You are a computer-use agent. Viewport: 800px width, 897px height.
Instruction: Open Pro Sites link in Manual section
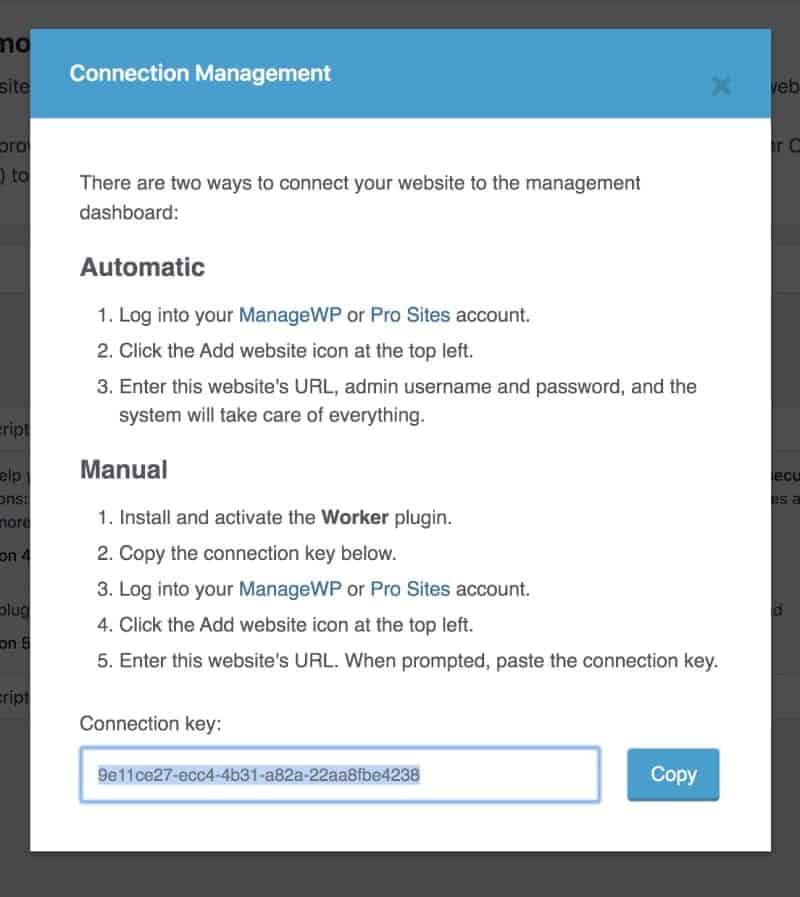tap(410, 589)
